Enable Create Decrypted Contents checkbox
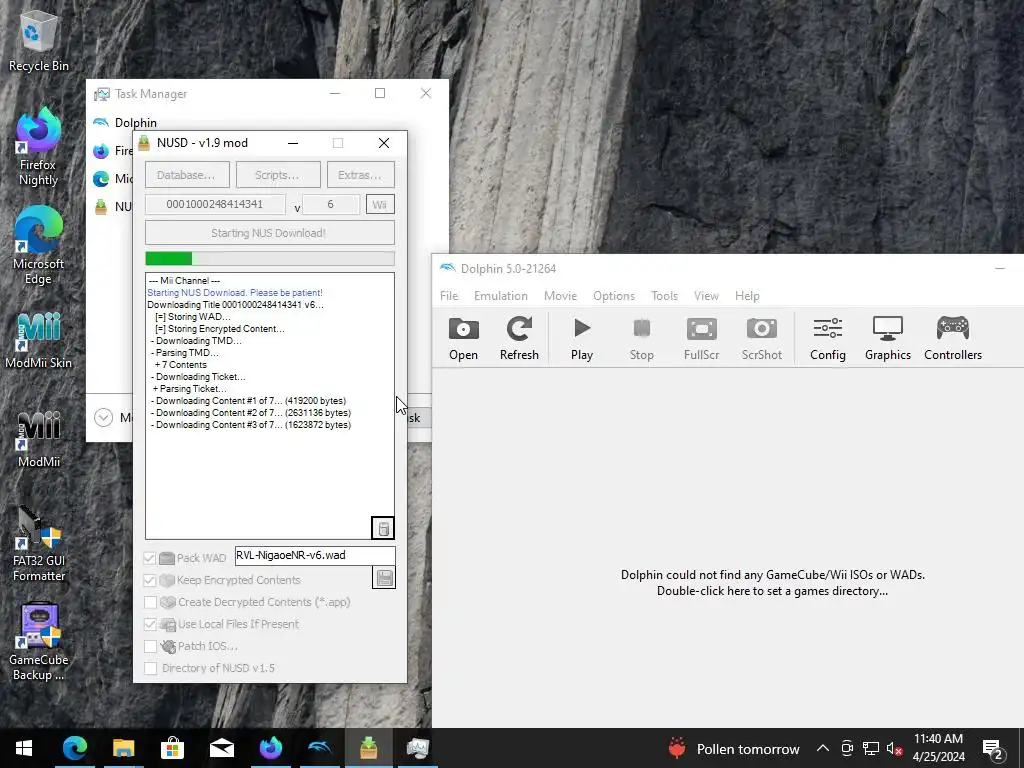Viewport: 1024px width, 768px height. 150,602
